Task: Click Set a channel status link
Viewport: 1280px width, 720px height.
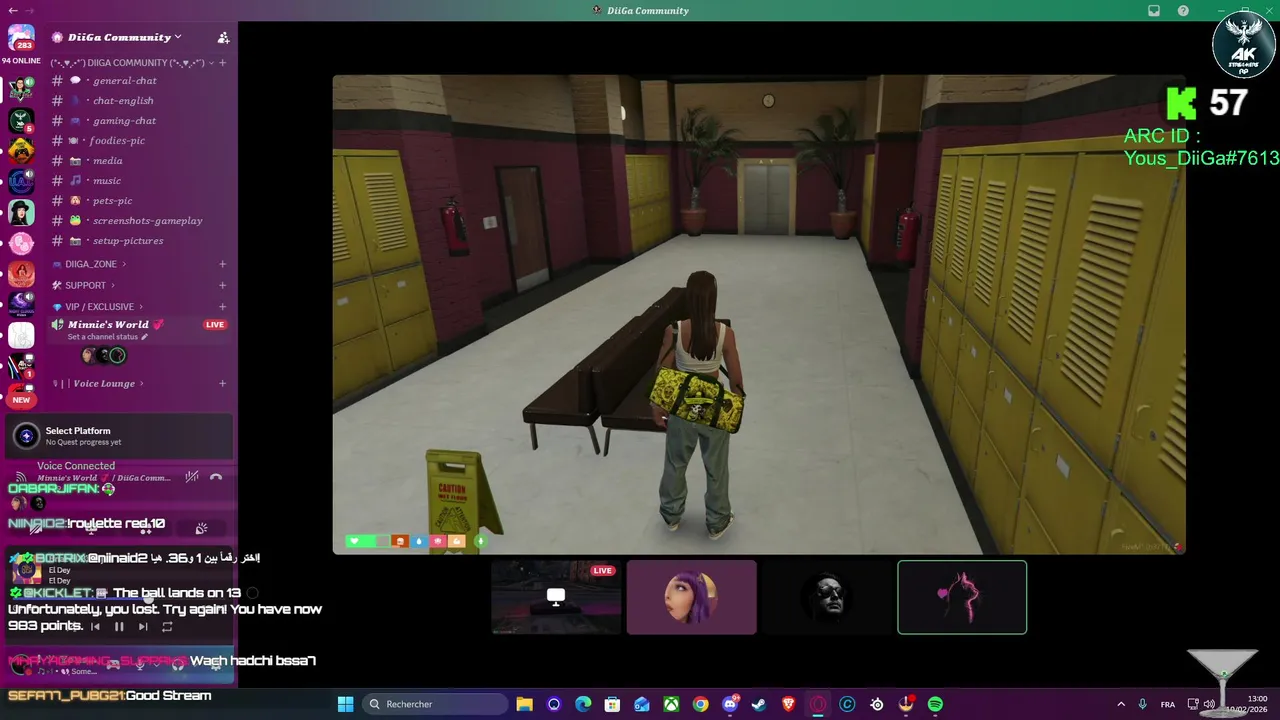Action: point(108,337)
